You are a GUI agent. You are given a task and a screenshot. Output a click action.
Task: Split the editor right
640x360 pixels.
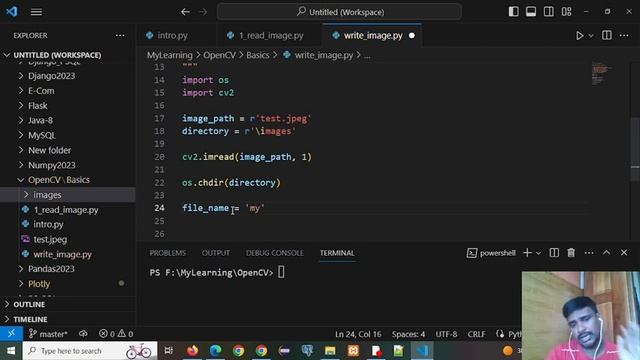pos(607,36)
